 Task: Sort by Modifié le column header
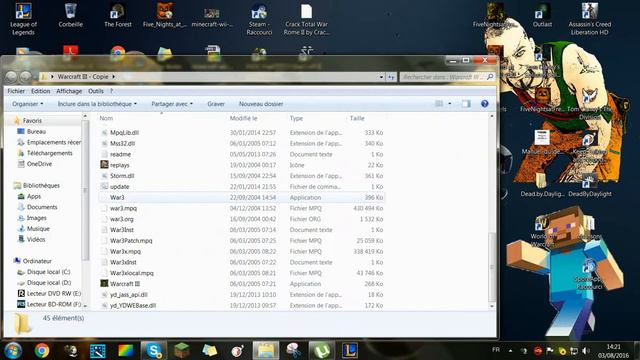(243, 118)
